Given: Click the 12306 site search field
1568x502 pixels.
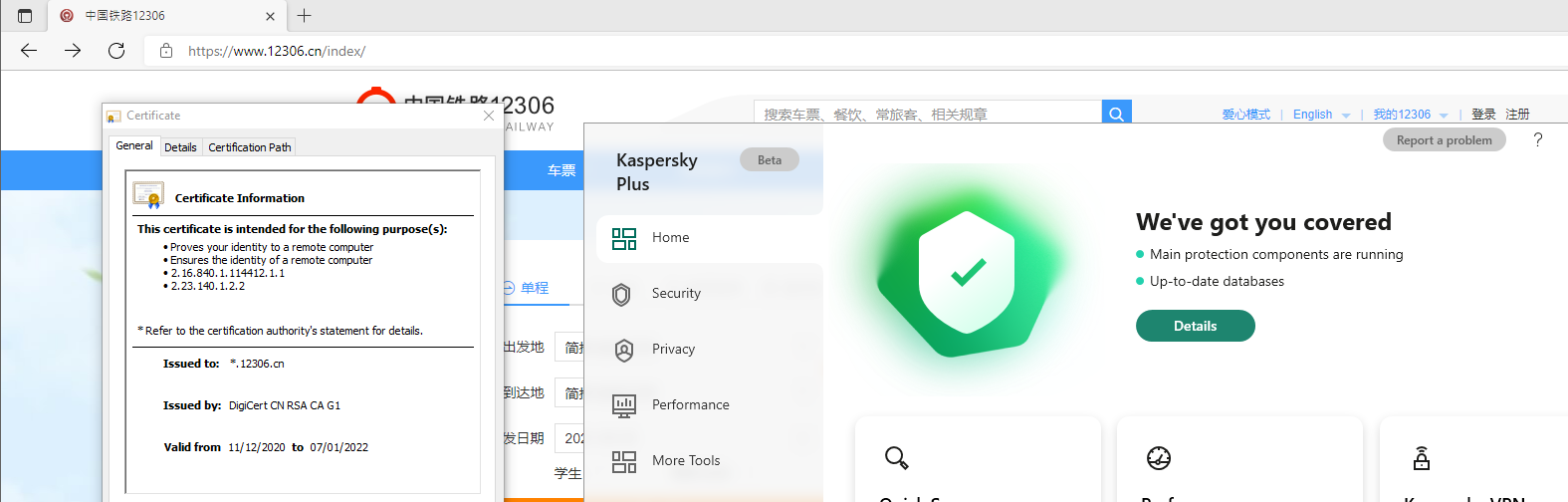Looking at the screenshot, I should [x=928, y=114].
